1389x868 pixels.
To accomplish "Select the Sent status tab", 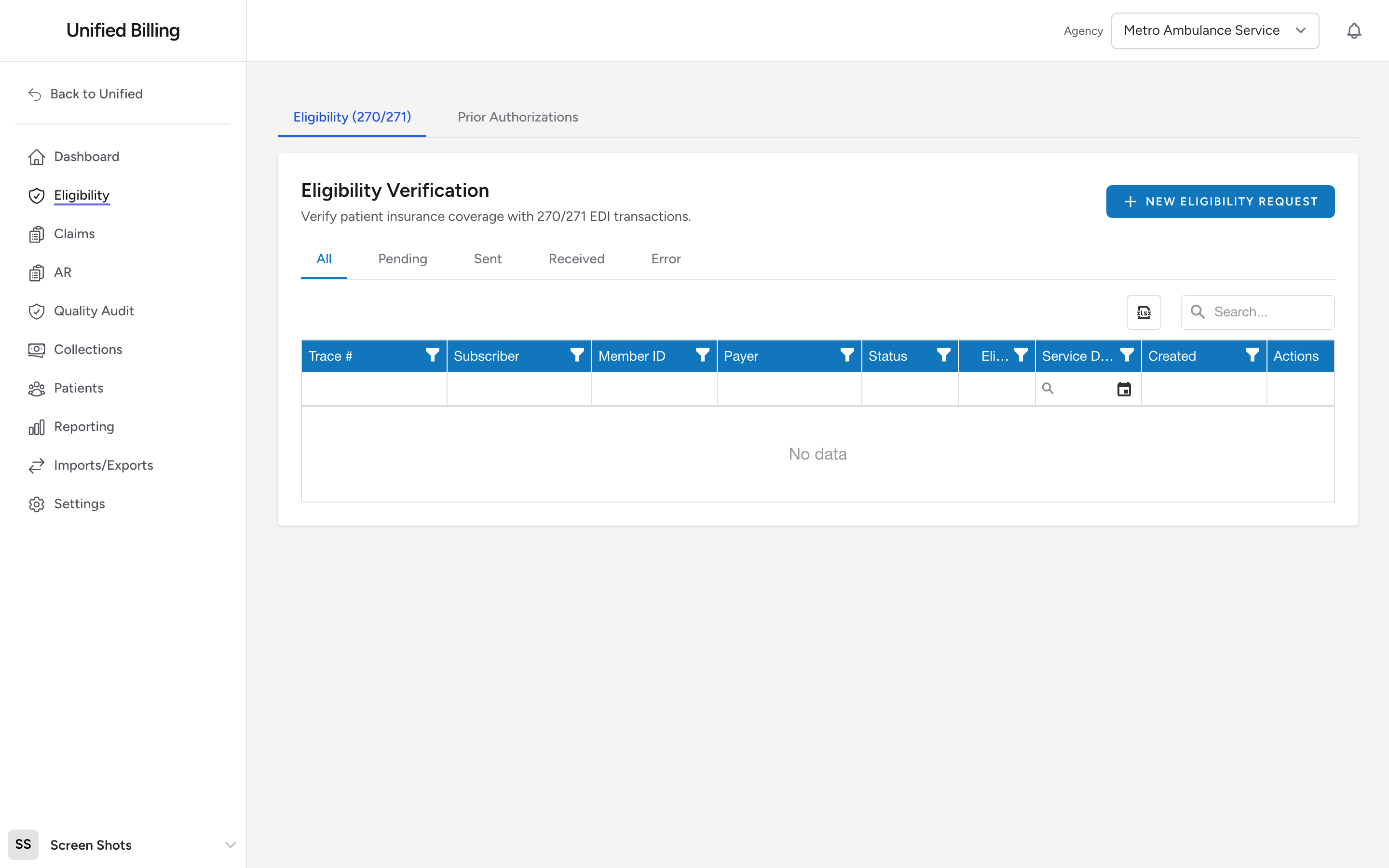I will tap(488, 259).
